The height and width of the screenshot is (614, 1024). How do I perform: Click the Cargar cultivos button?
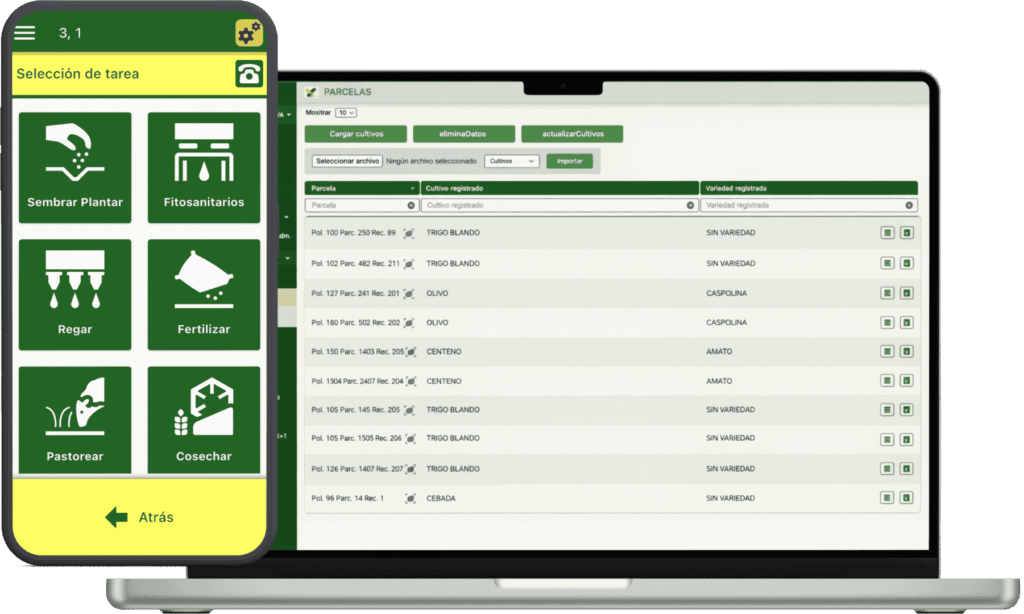(355, 134)
